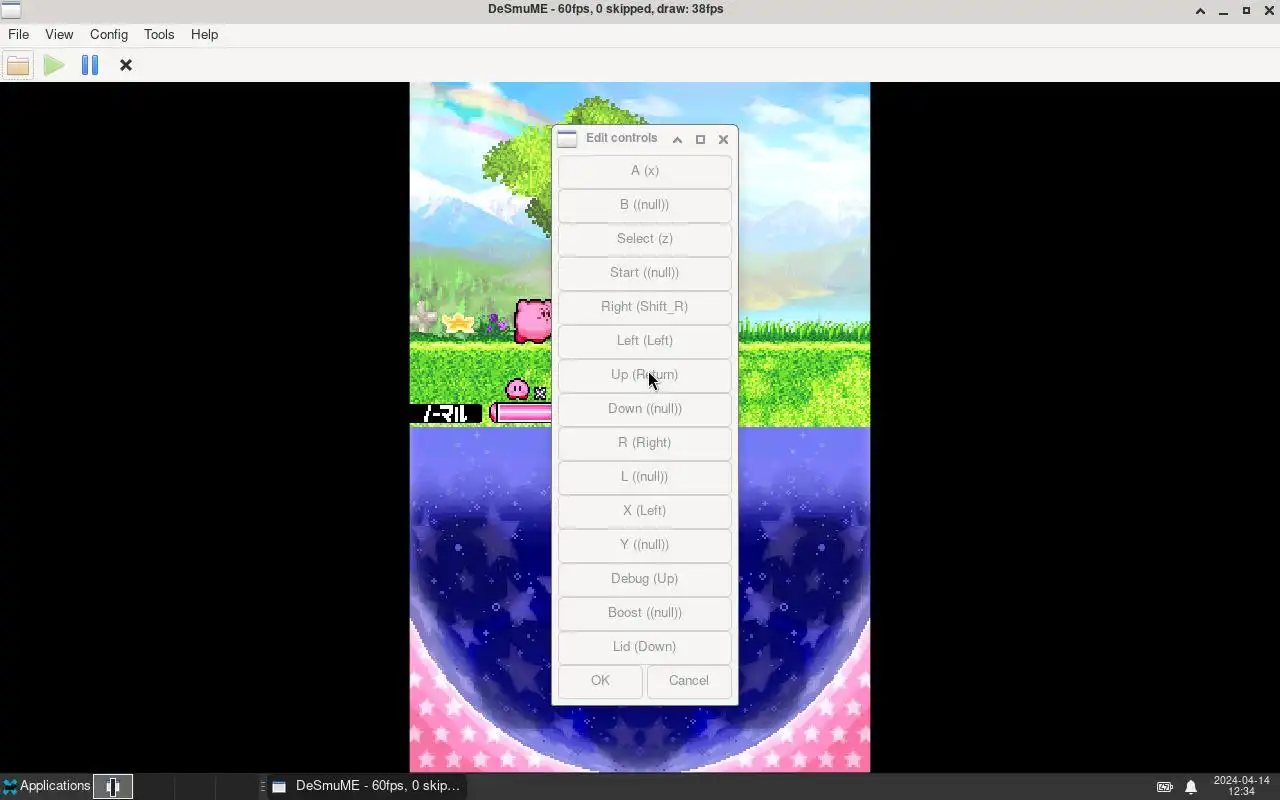Open the Help menu
Screen dimensions: 1280x800
[x=204, y=34]
